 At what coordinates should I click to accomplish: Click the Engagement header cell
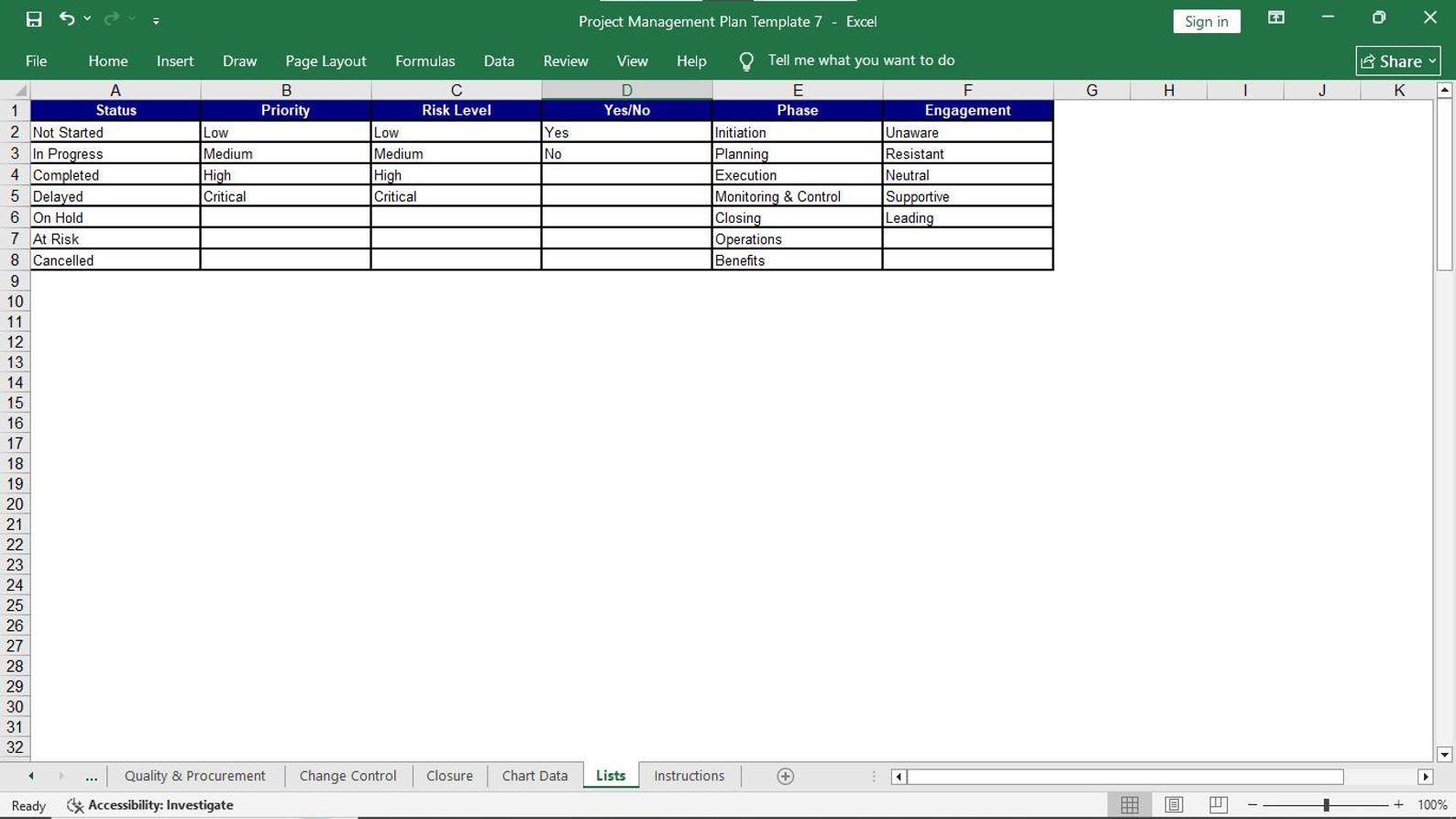(x=968, y=110)
